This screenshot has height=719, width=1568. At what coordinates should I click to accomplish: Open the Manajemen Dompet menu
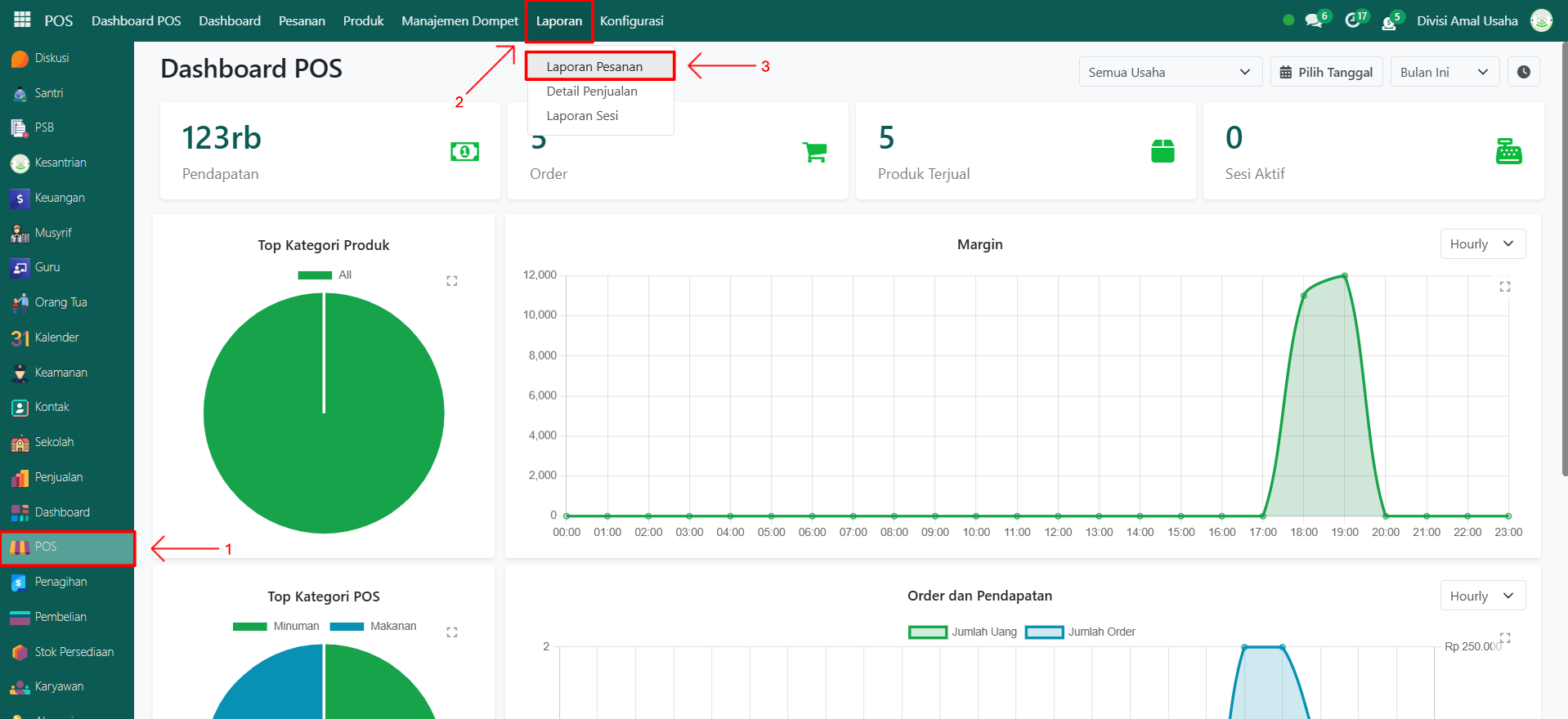(459, 20)
